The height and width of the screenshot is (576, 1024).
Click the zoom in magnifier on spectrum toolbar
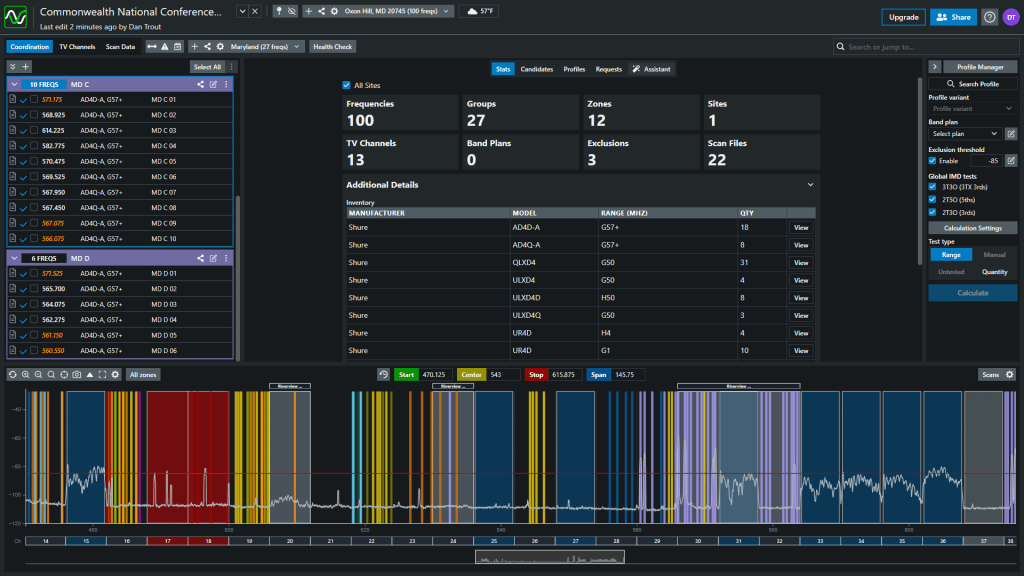[x=24, y=374]
